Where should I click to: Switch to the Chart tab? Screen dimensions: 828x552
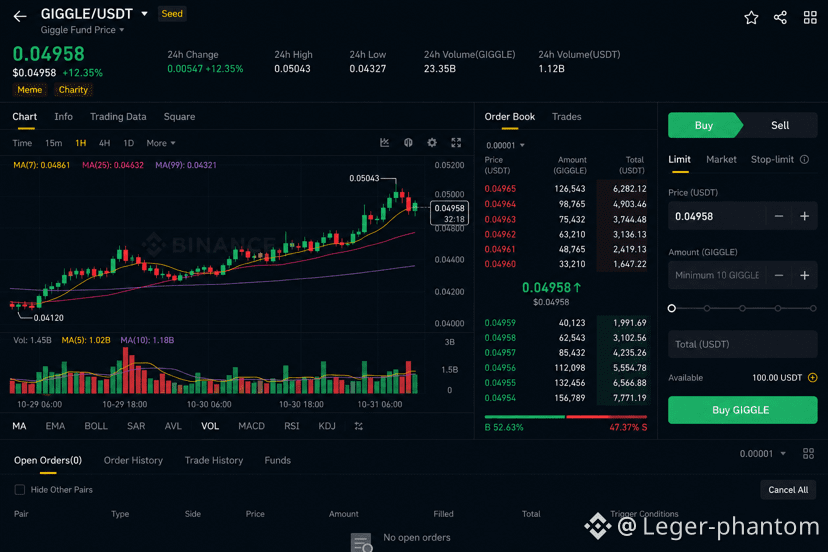[24, 117]
